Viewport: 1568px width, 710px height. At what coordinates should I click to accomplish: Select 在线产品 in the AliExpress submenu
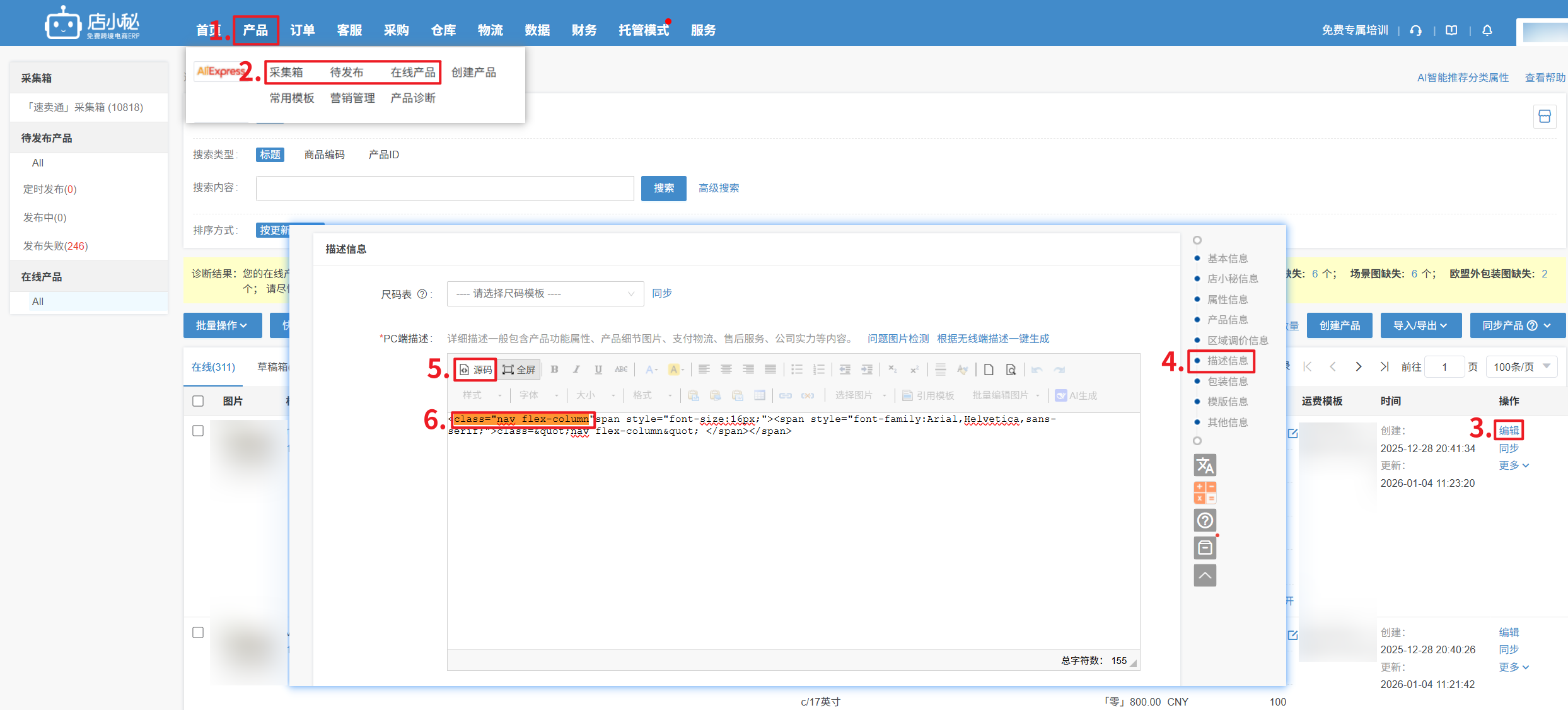413,73
